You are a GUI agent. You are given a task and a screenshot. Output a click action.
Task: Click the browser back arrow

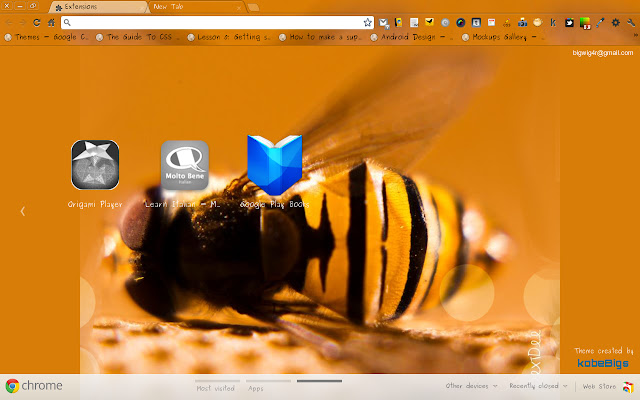click(9, 22)
